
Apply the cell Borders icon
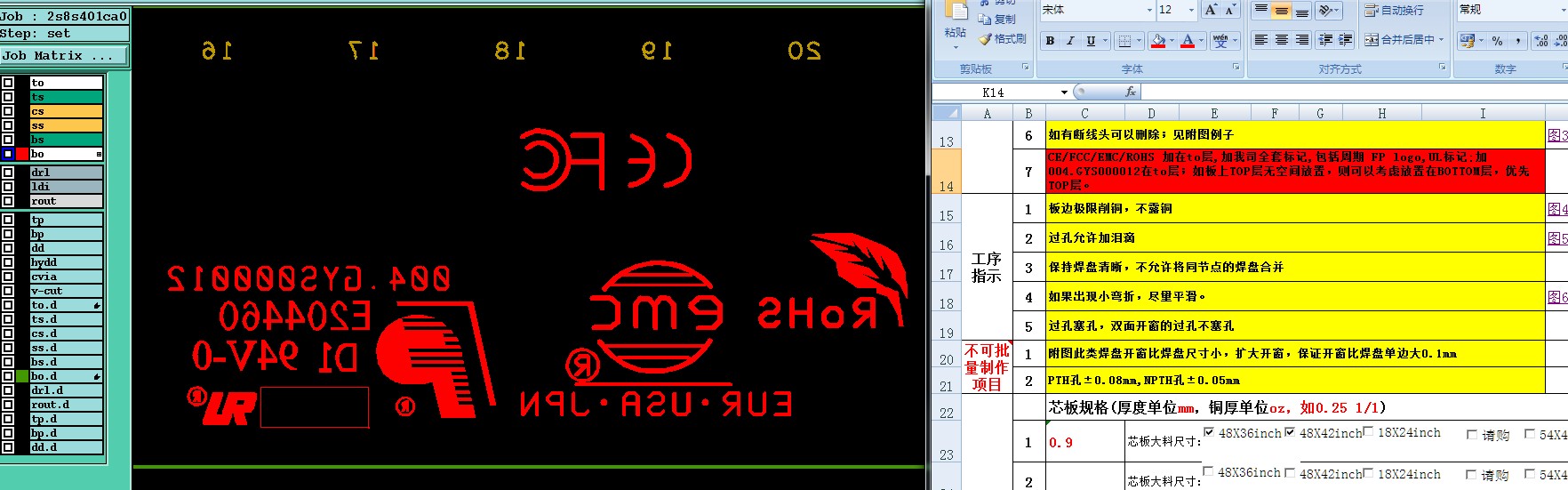(1125, 41)
